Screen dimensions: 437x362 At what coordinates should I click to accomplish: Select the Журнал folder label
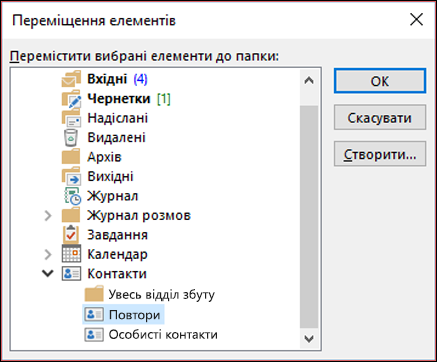[x=113, y=196]
